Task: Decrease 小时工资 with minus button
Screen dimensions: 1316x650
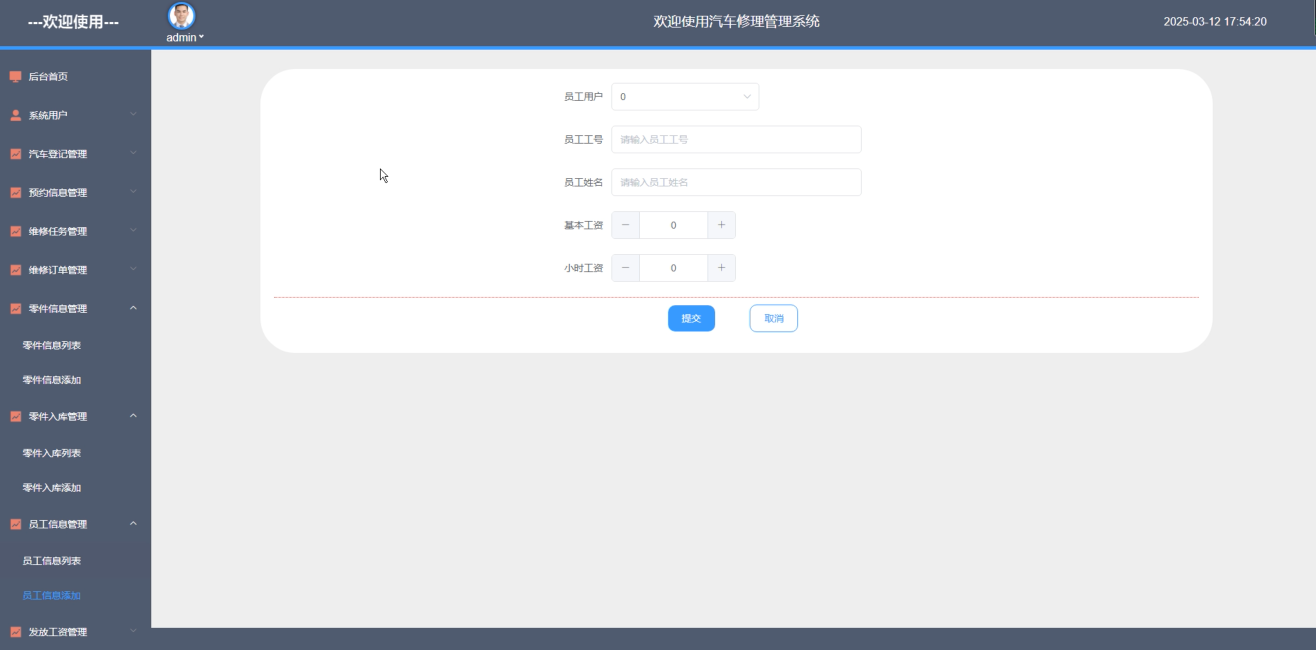Action: (x=626, y=268)
